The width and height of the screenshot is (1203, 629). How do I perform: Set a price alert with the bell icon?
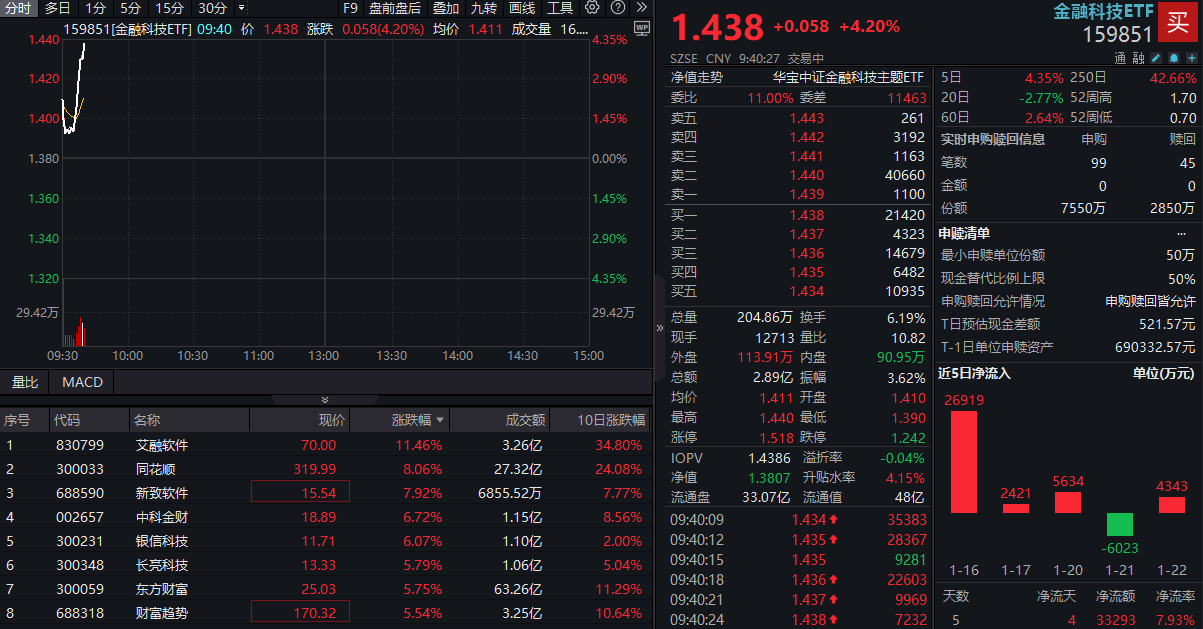coord(1174,58)
